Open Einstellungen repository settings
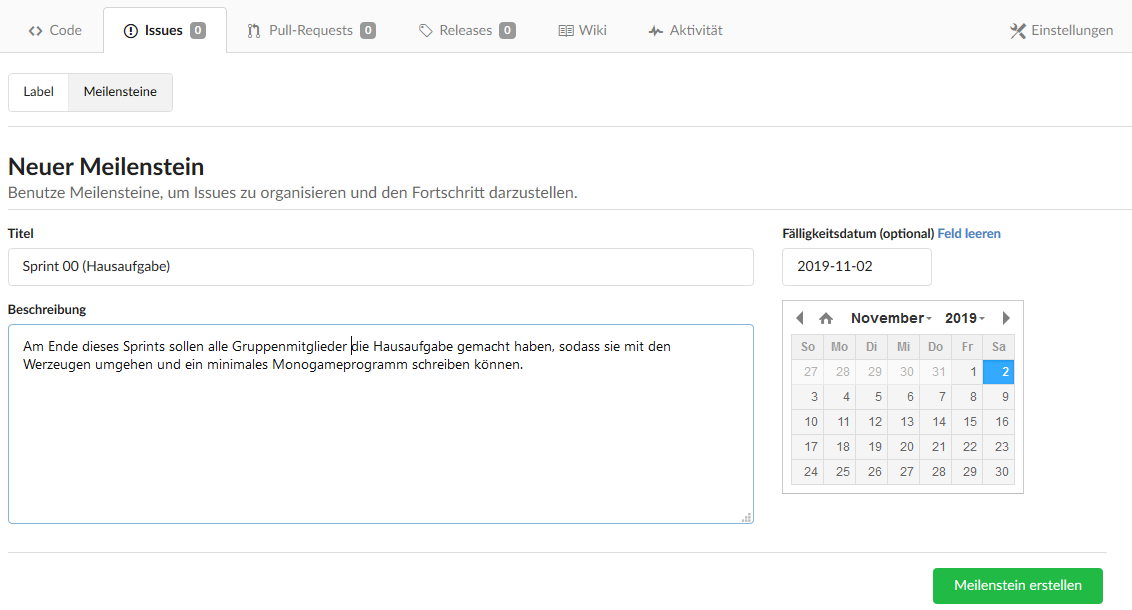The height and width of the screenshot is (610, 1132). click(1061, 30)
